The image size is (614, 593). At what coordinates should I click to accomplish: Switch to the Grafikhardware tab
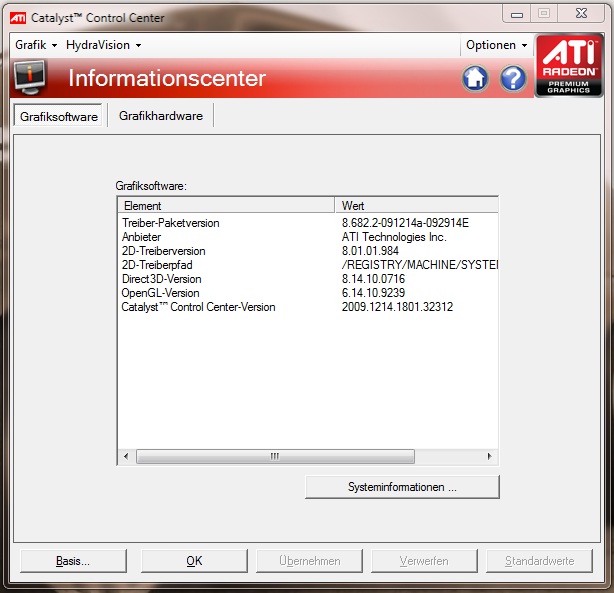tap(161, 116)
